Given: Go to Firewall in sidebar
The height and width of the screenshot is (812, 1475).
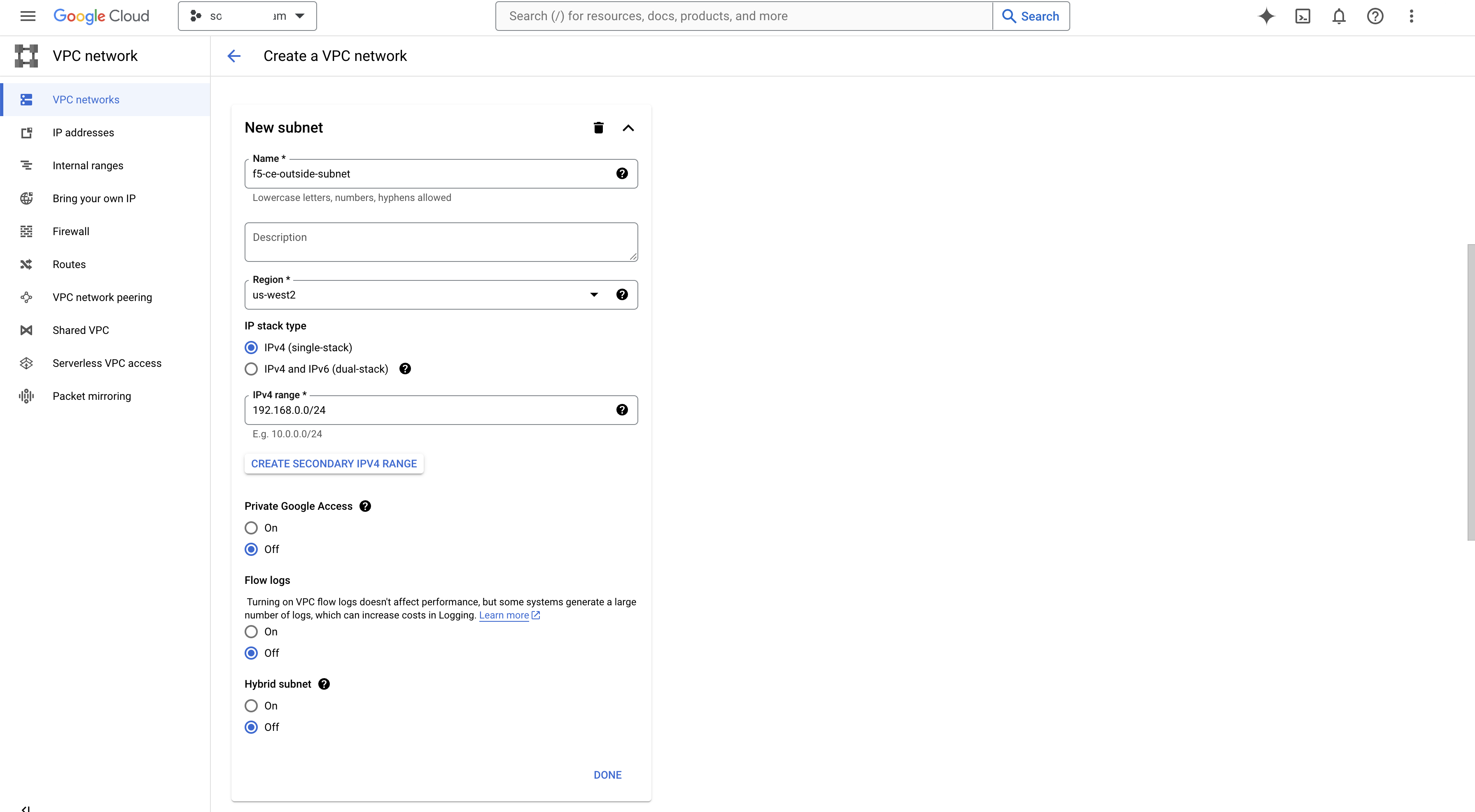Looking at the screenshot, I should [71, 231].
